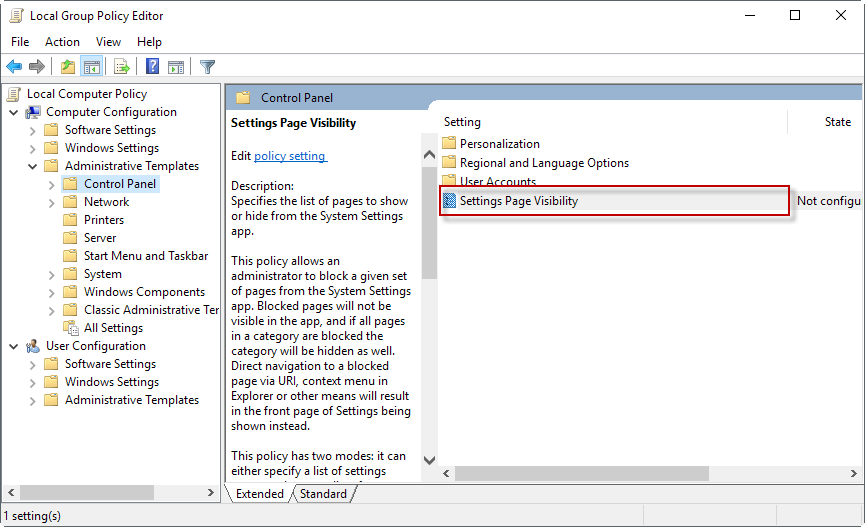Collapse the User Configuration node

click(x=14, y=346)
